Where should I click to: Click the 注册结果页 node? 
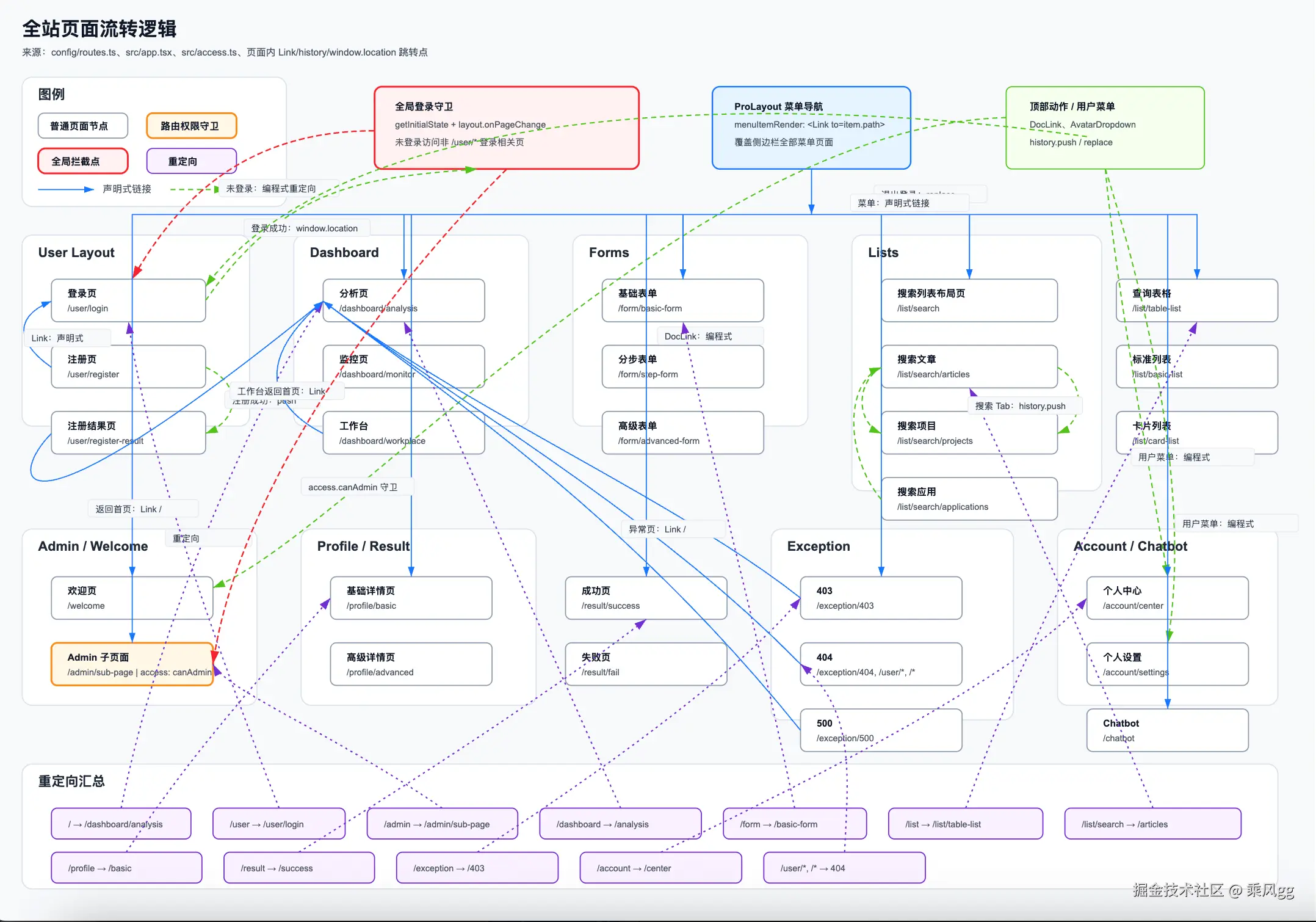coord(128,433)
